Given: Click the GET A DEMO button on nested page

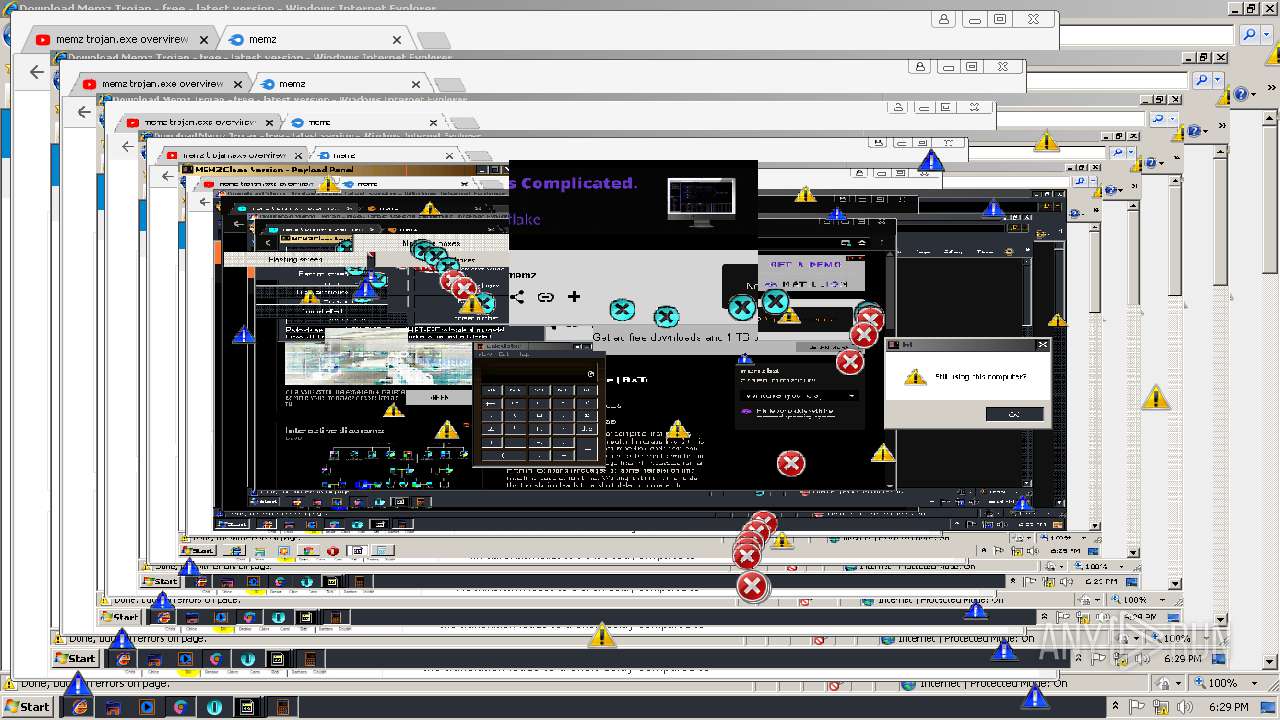Looking at the screenshot, I should [805, 264].
